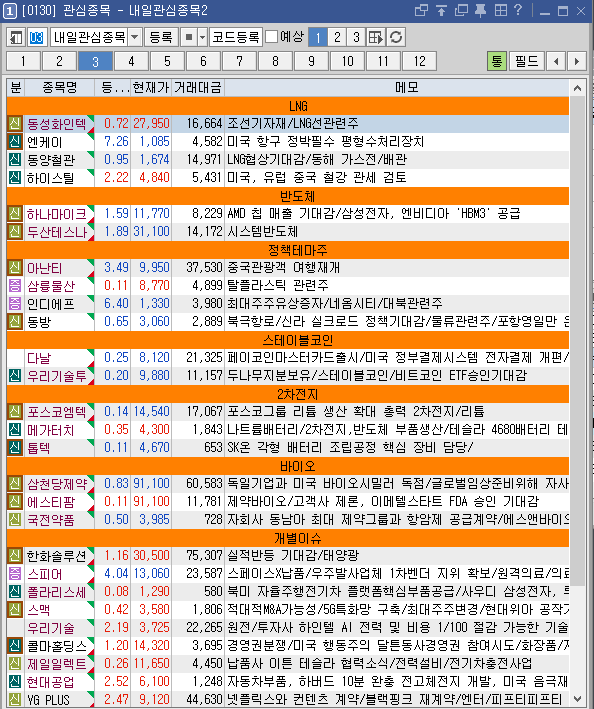This screenshot has height=709, width=594.
Task: Open the dropdown arrow beside the square button
Action: (203, 37)
